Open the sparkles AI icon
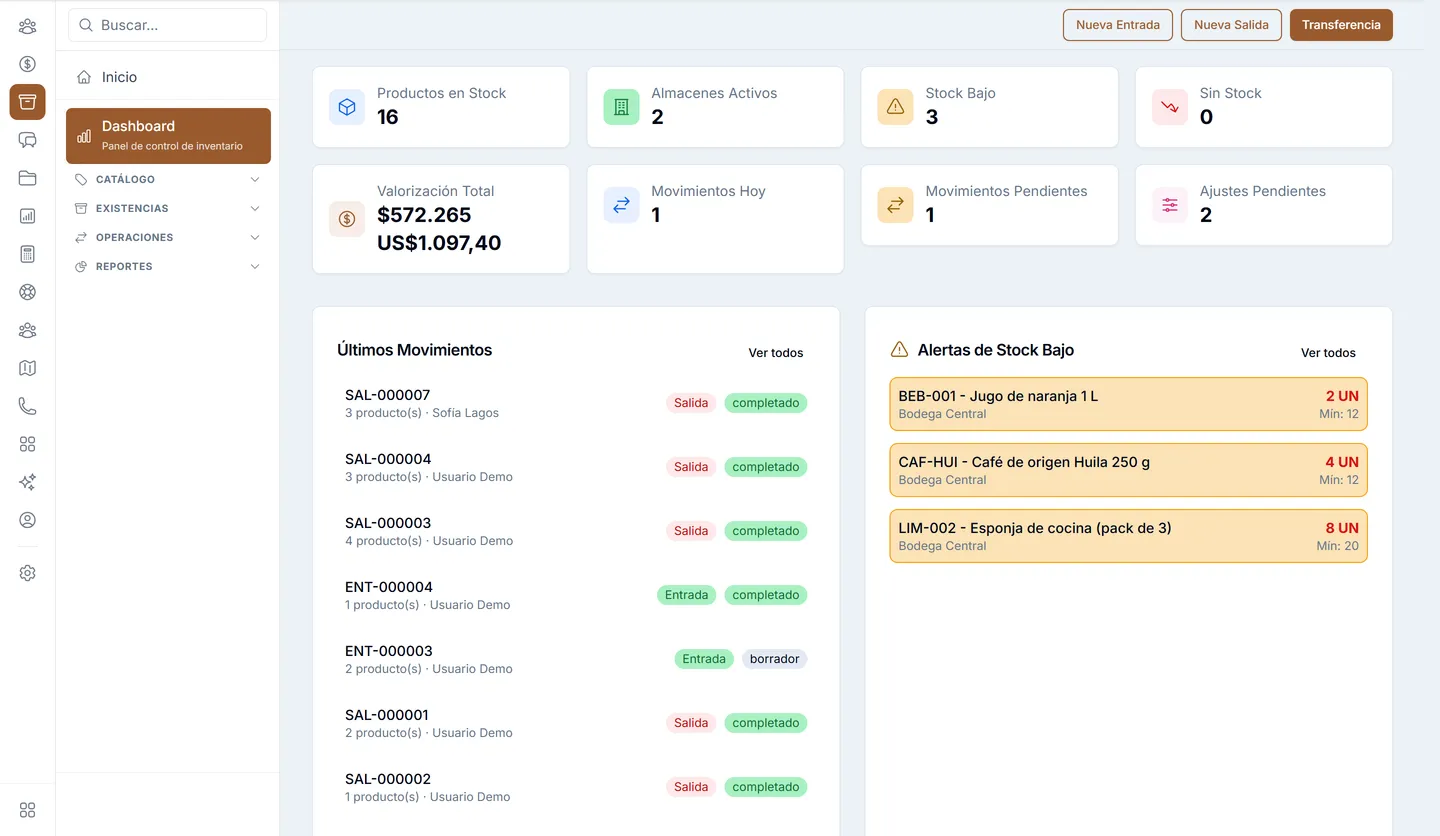 pyautogui.click(x=27, y=482)
